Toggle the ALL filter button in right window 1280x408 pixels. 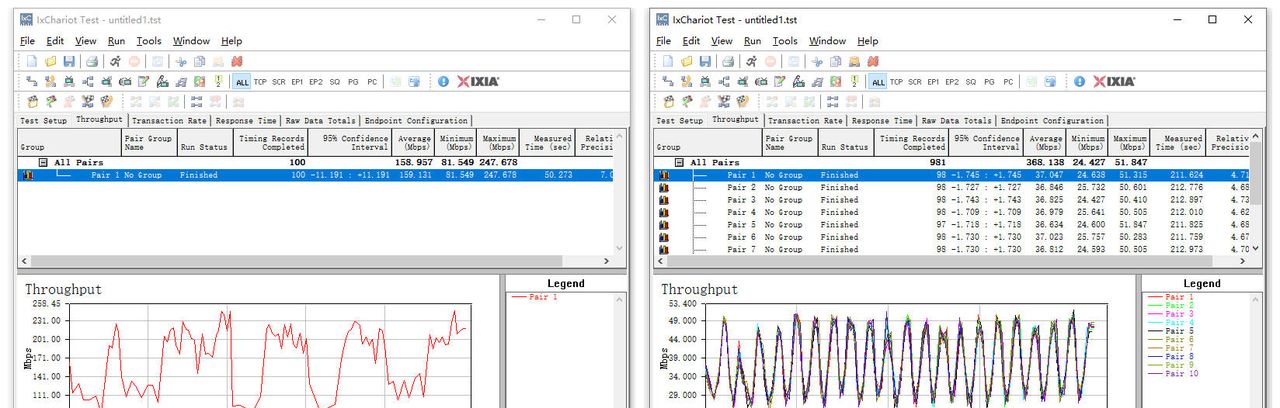(878, 82)
